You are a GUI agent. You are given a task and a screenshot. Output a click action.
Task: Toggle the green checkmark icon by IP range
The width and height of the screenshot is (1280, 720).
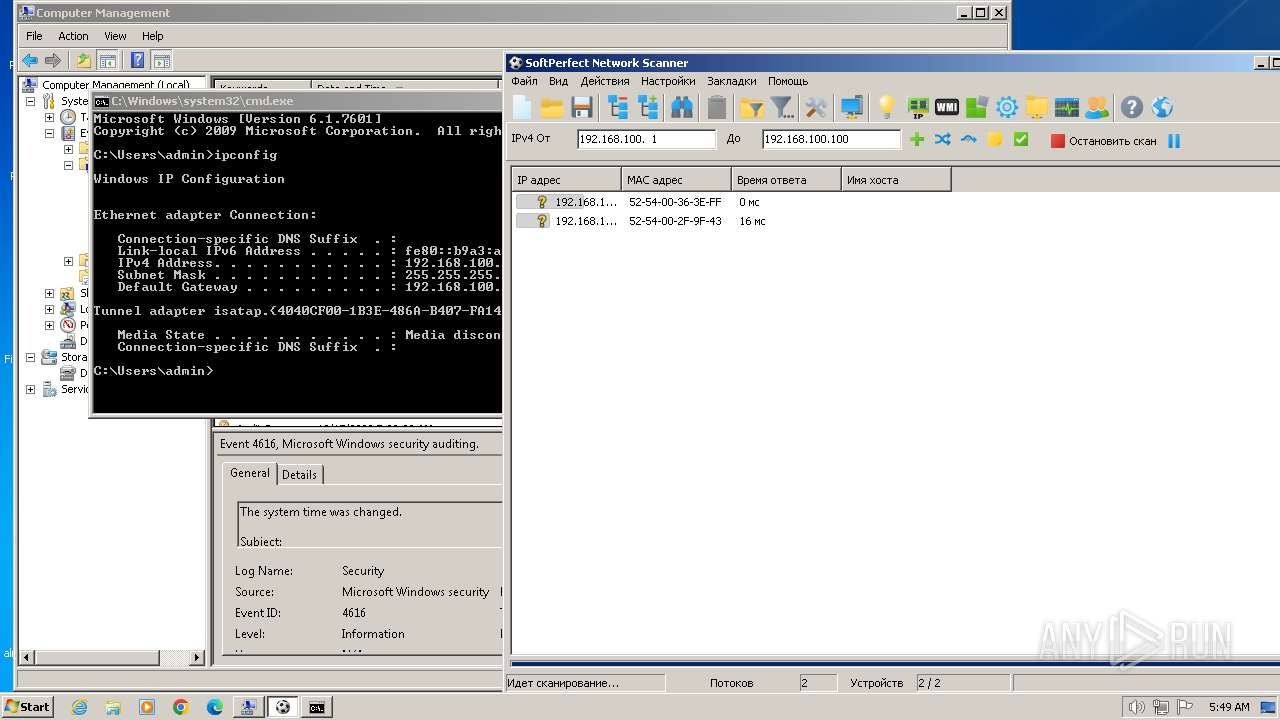coord(1020,139)
